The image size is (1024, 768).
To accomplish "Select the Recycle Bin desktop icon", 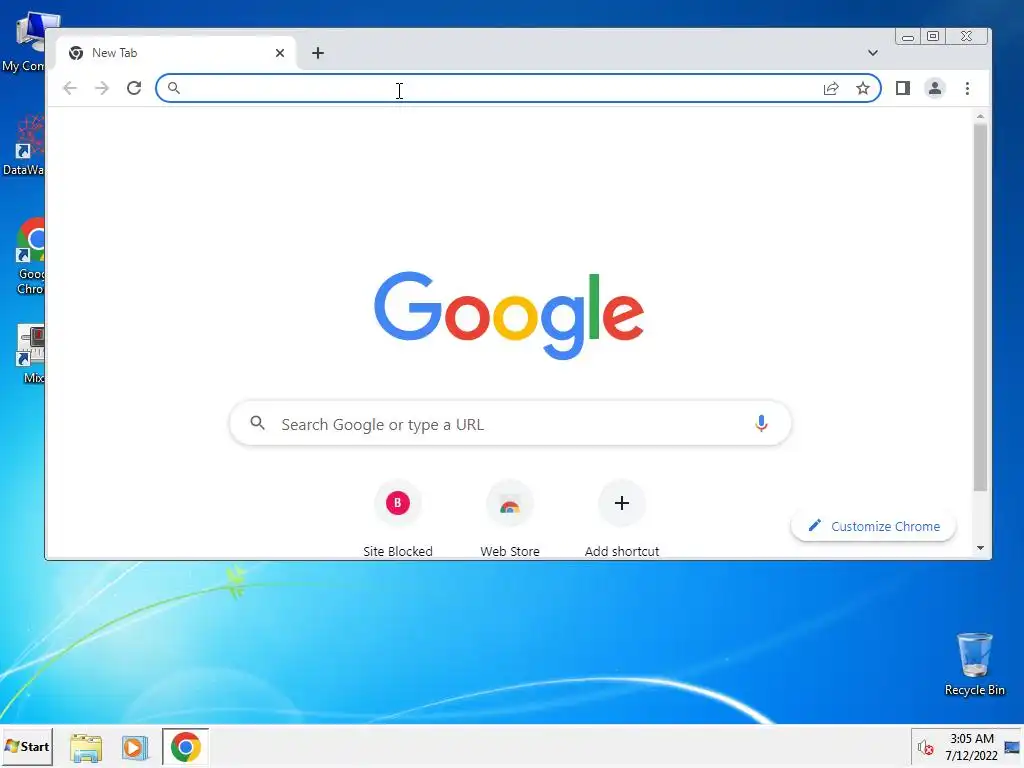I will pos(974,664).
